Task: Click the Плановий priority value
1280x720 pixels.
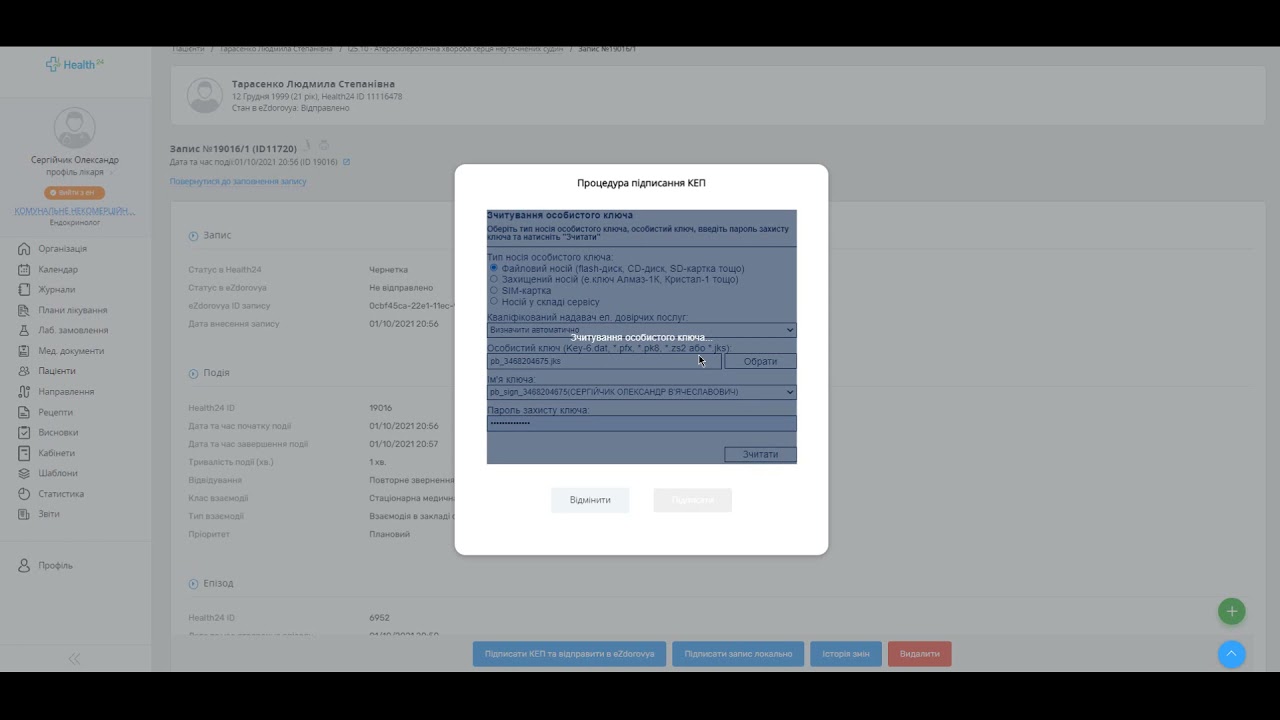Action: point(390,534)
